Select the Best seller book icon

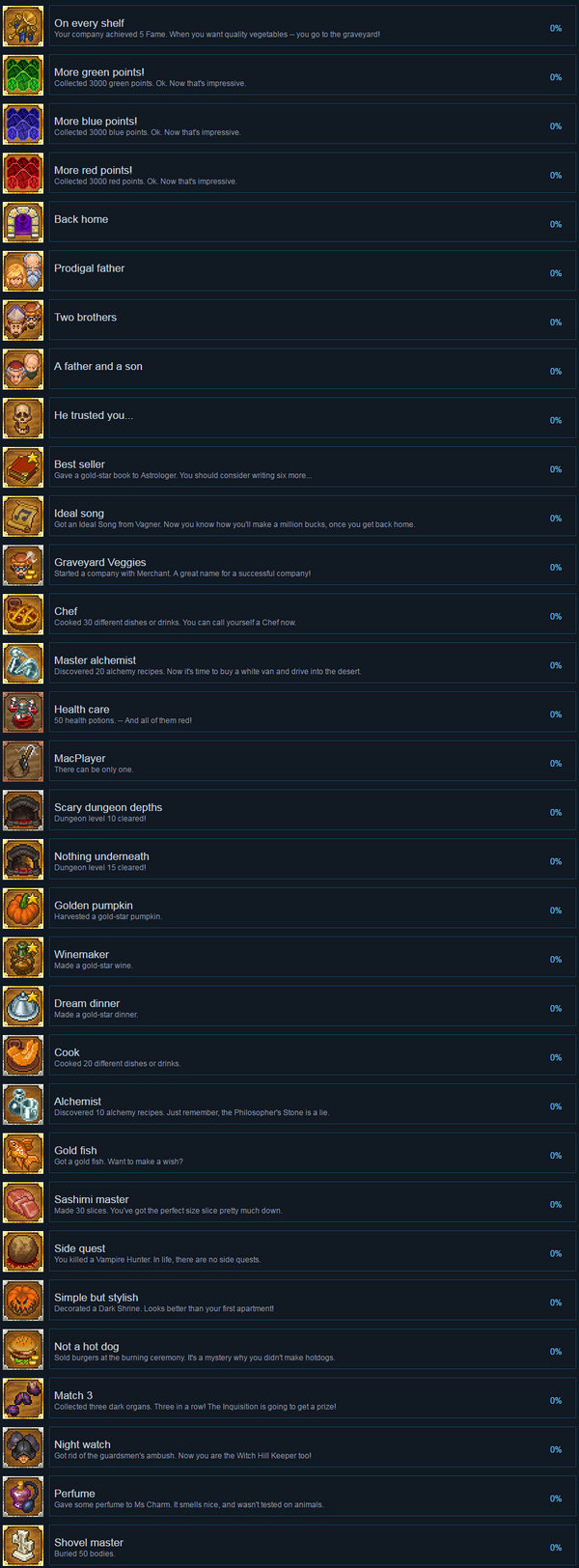point(23,468)
